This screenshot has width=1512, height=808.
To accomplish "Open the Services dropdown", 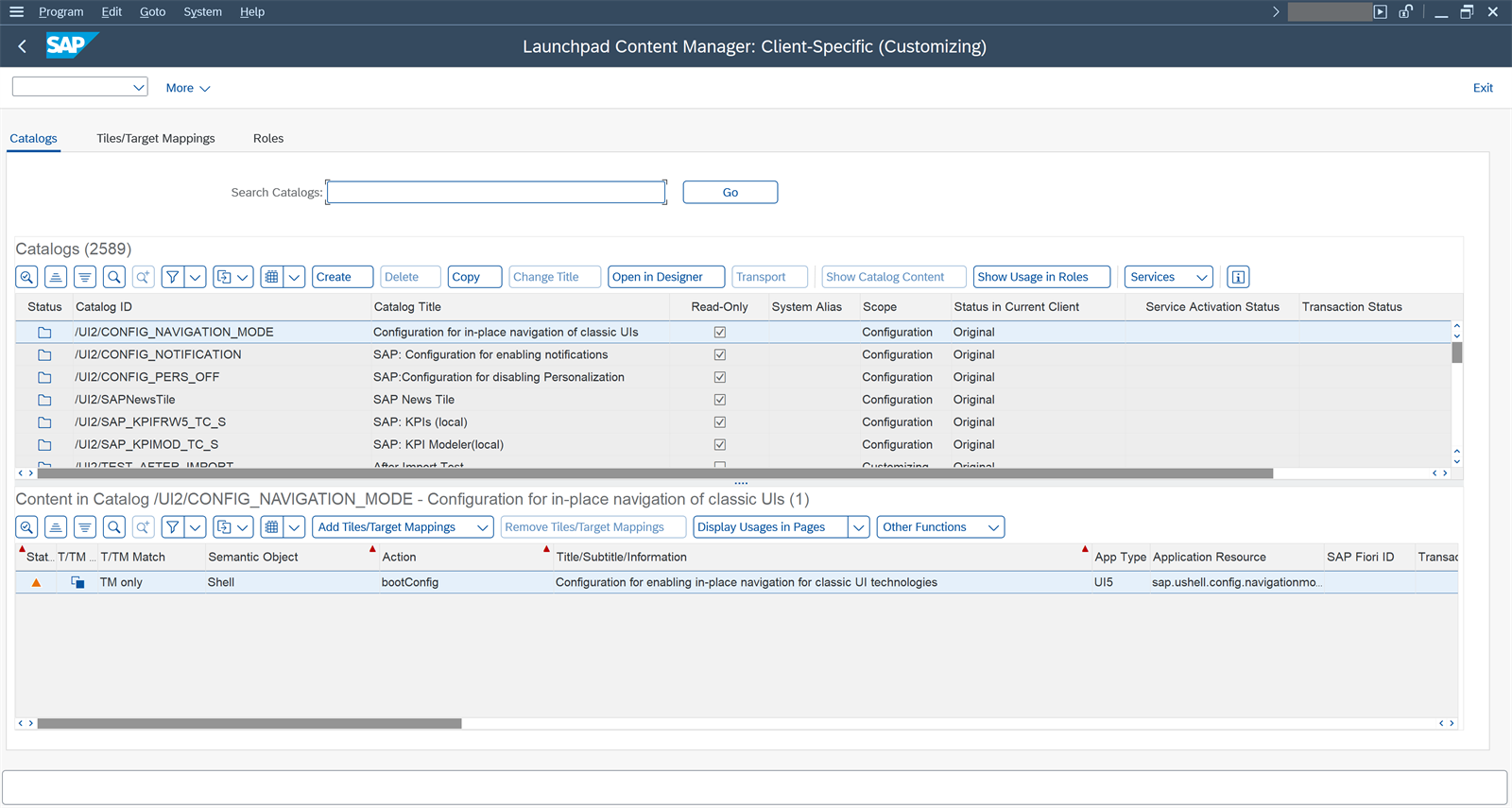I will (x=1169, y=277).
